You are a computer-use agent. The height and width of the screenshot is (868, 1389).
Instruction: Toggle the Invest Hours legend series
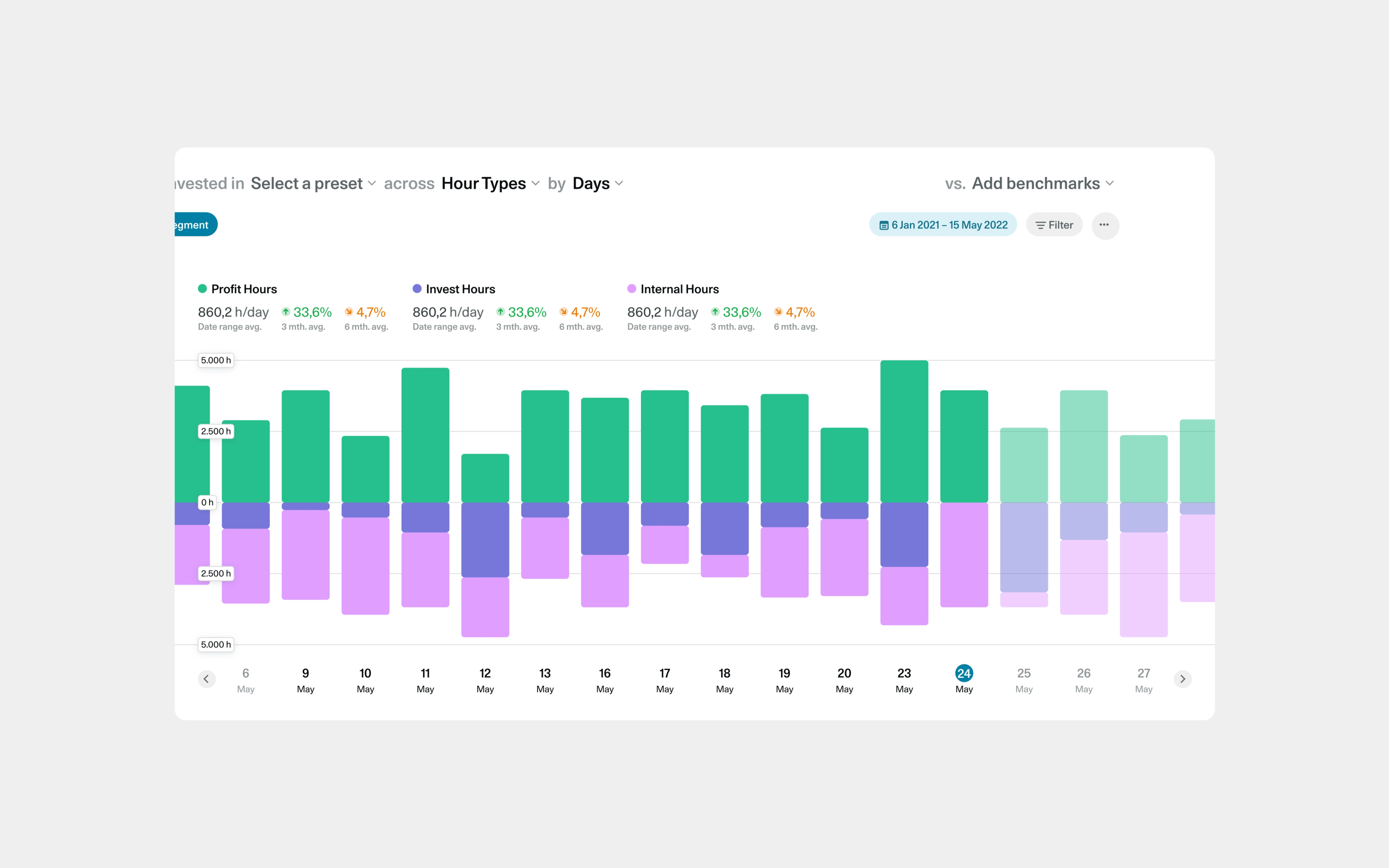454,289
